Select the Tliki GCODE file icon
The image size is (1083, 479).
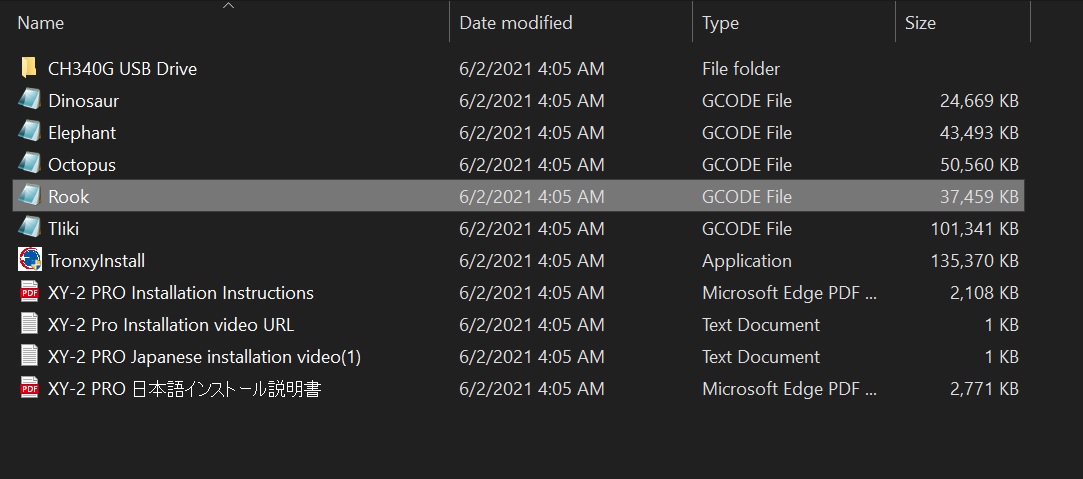(x=29, y=228)
